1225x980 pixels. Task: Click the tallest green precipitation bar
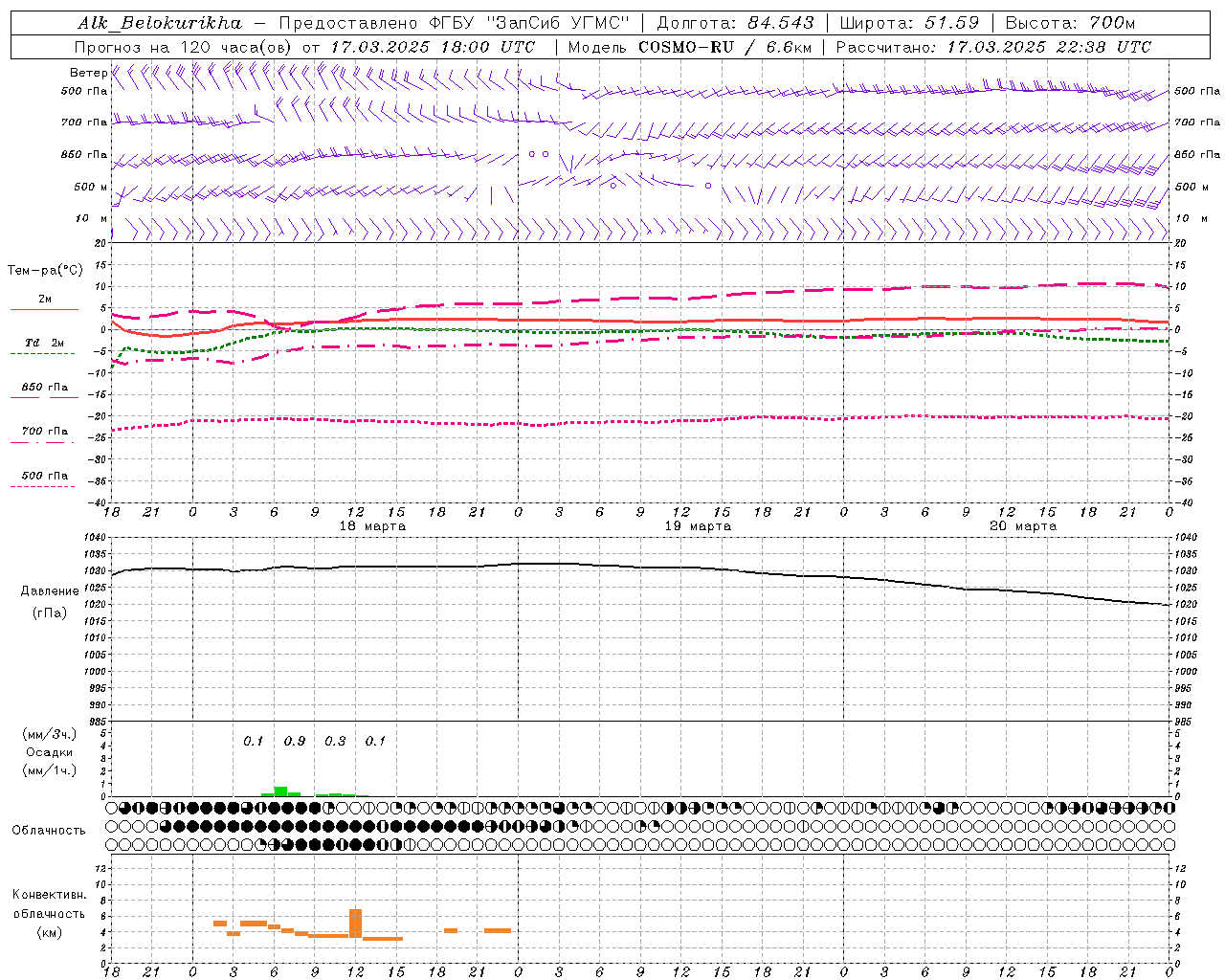280,791
